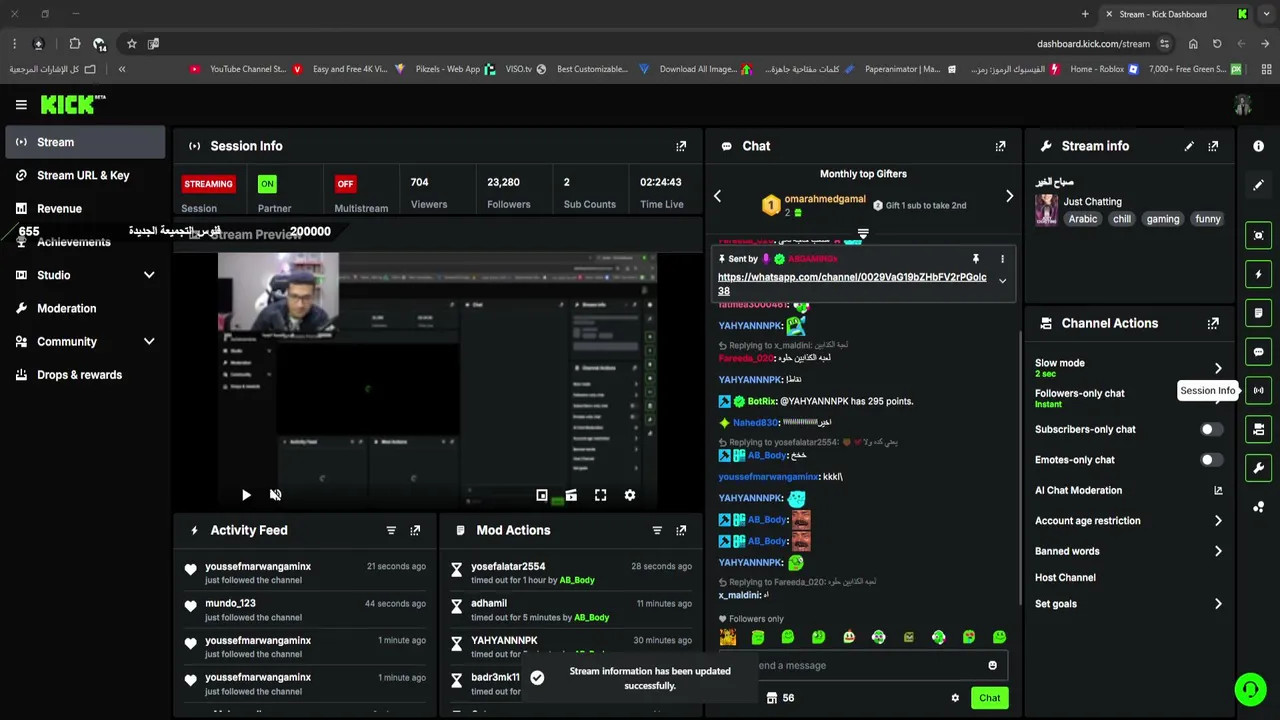Open the emoji picker in the message box
Viewport: 1280px width, 720px height.
click(992, 665)
